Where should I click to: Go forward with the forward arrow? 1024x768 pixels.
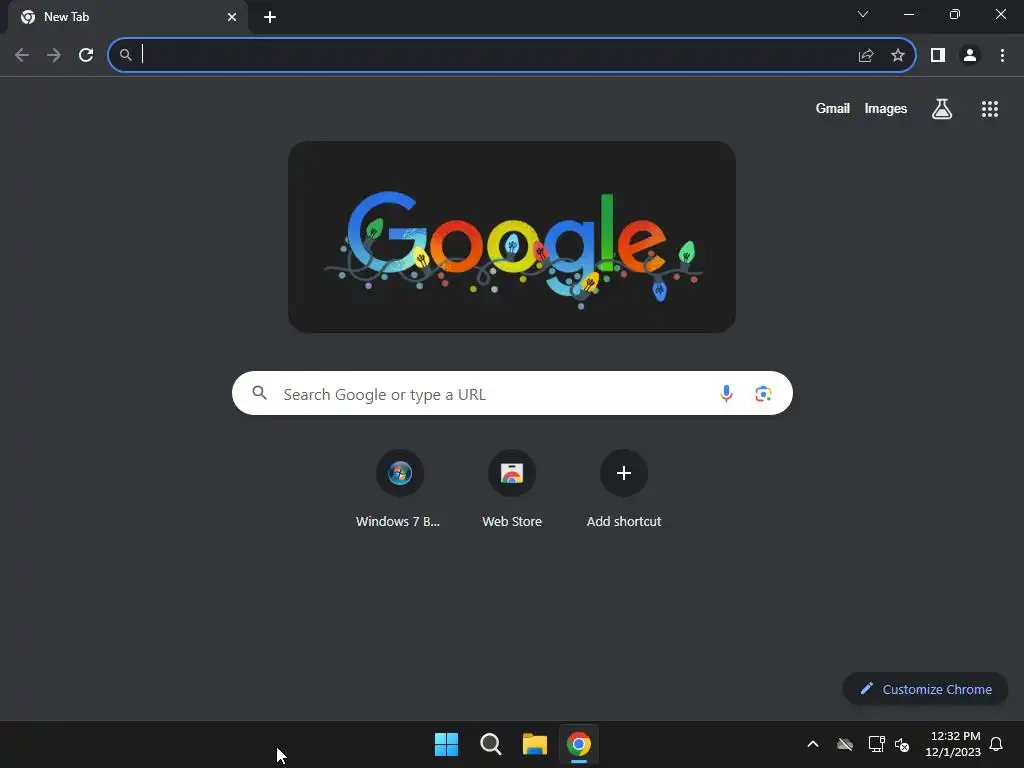pos(54,56)
